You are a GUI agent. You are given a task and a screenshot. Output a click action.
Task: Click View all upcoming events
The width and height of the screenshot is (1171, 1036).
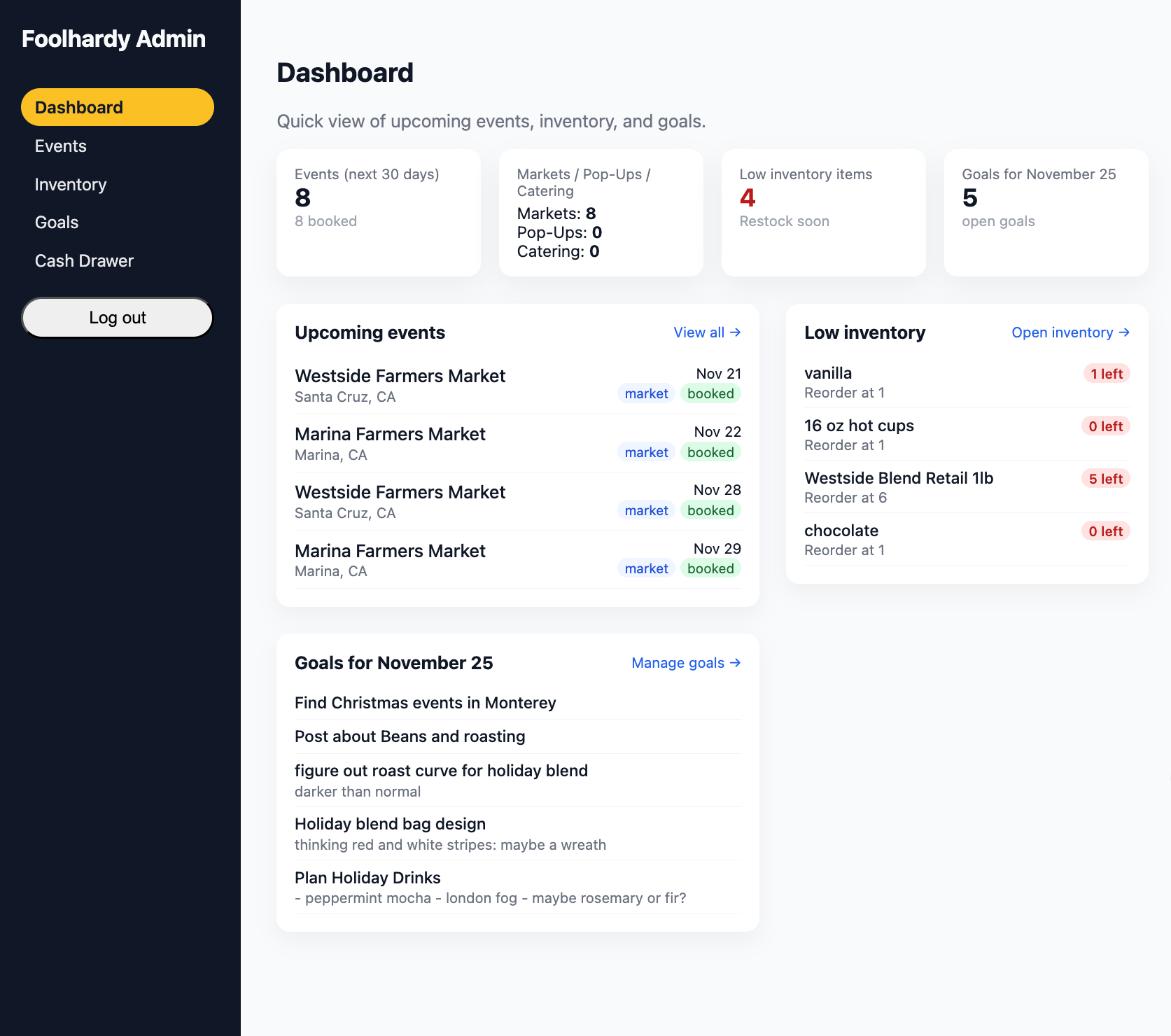[x=707, y=332]
